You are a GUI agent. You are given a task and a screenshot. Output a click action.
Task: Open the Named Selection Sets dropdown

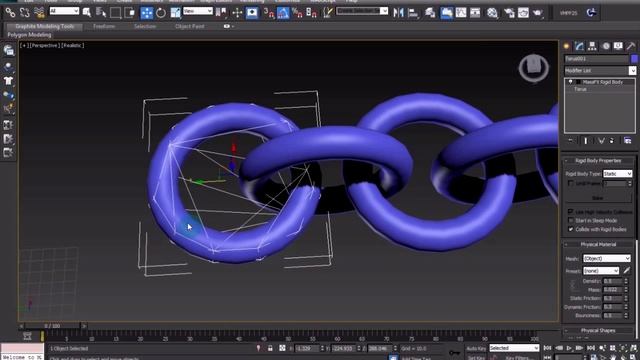click(362, 11)
